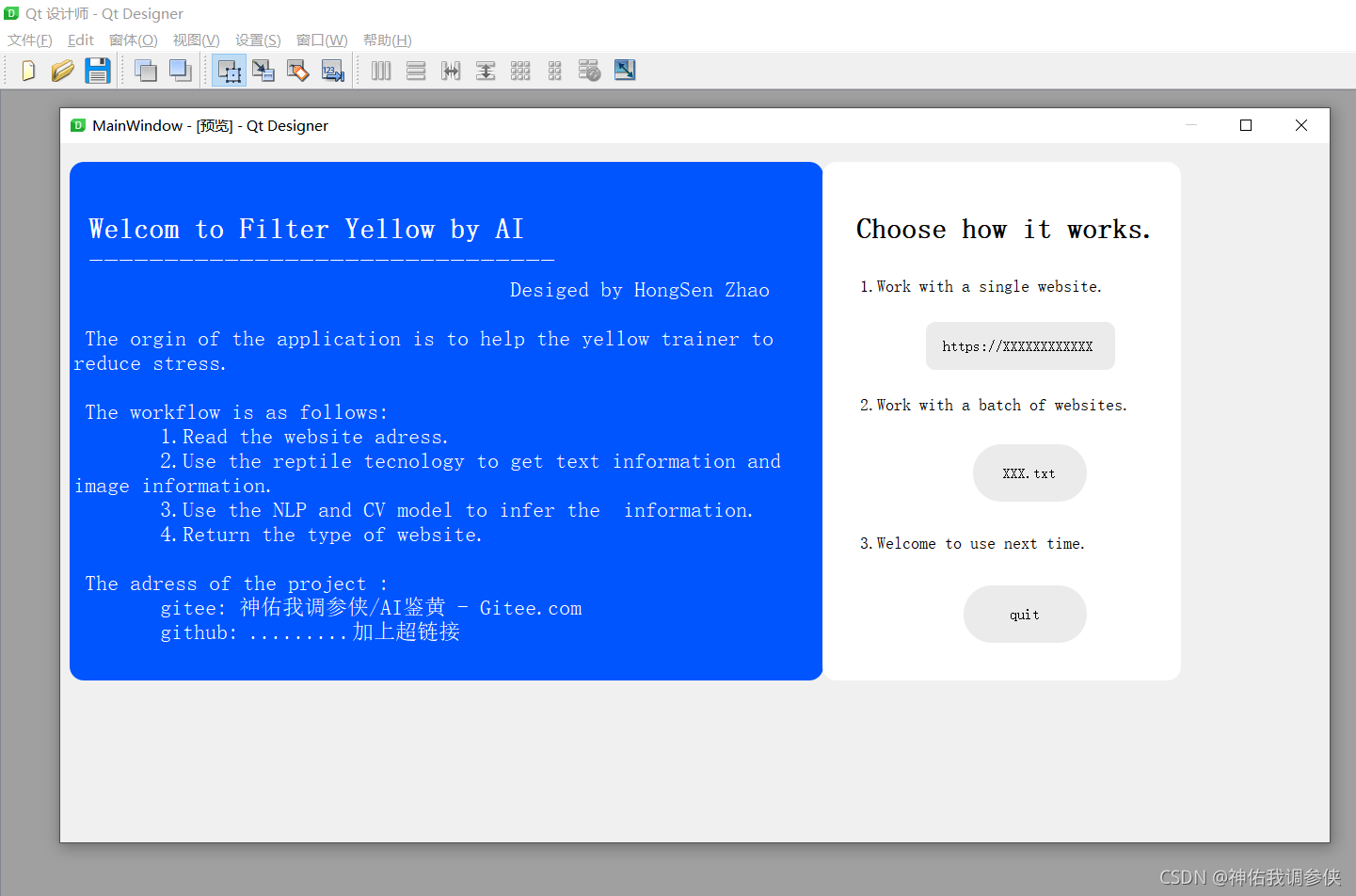Click the Send to Back toolbar icon

point(146,71)
